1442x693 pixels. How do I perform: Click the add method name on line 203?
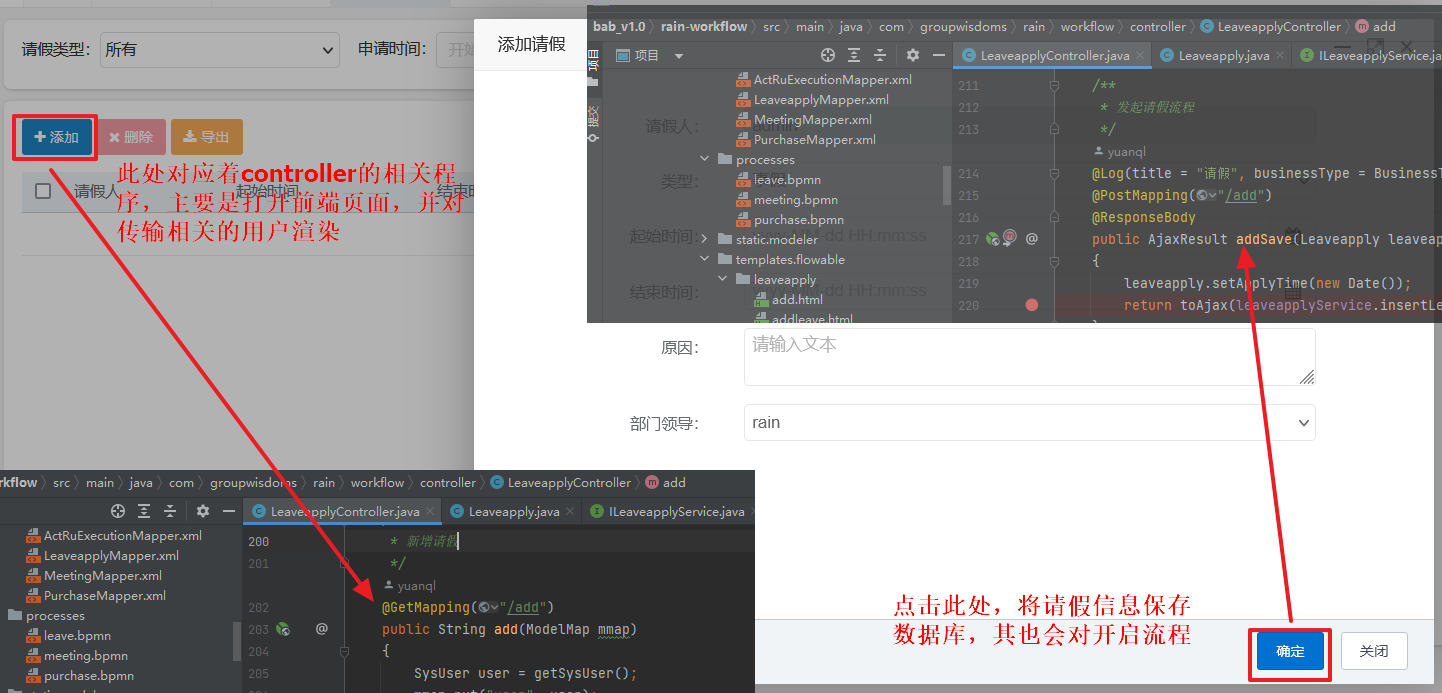point(505,629)
